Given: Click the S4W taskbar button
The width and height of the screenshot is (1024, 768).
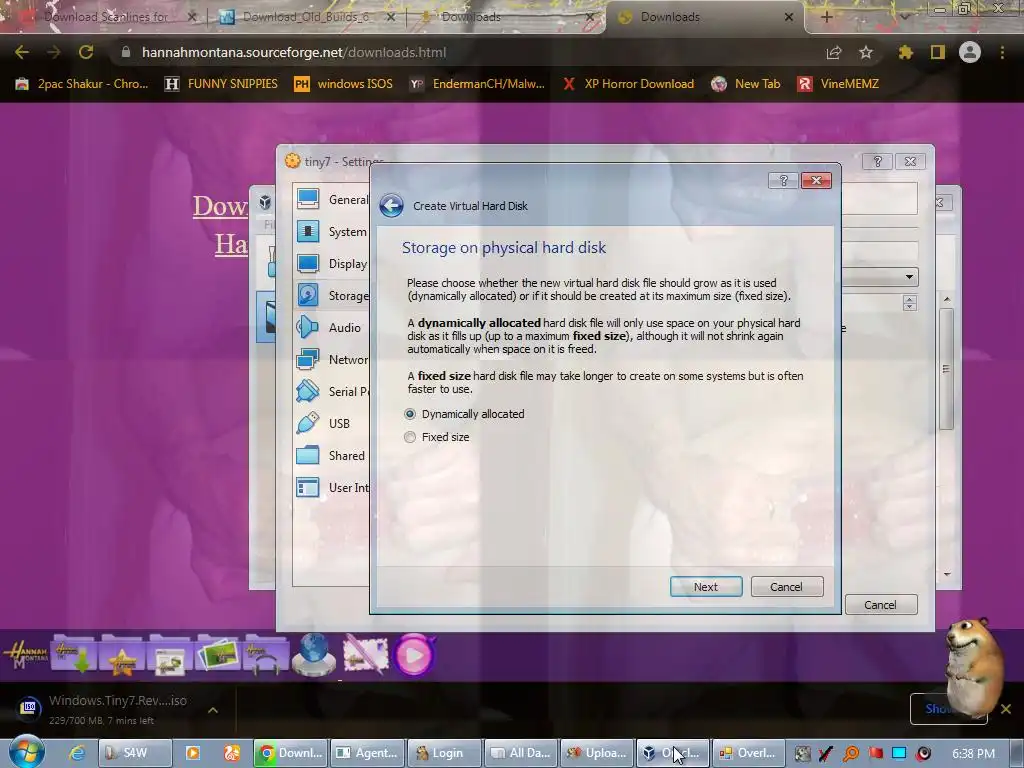Looking at the screenshot, I should point(135,753).
